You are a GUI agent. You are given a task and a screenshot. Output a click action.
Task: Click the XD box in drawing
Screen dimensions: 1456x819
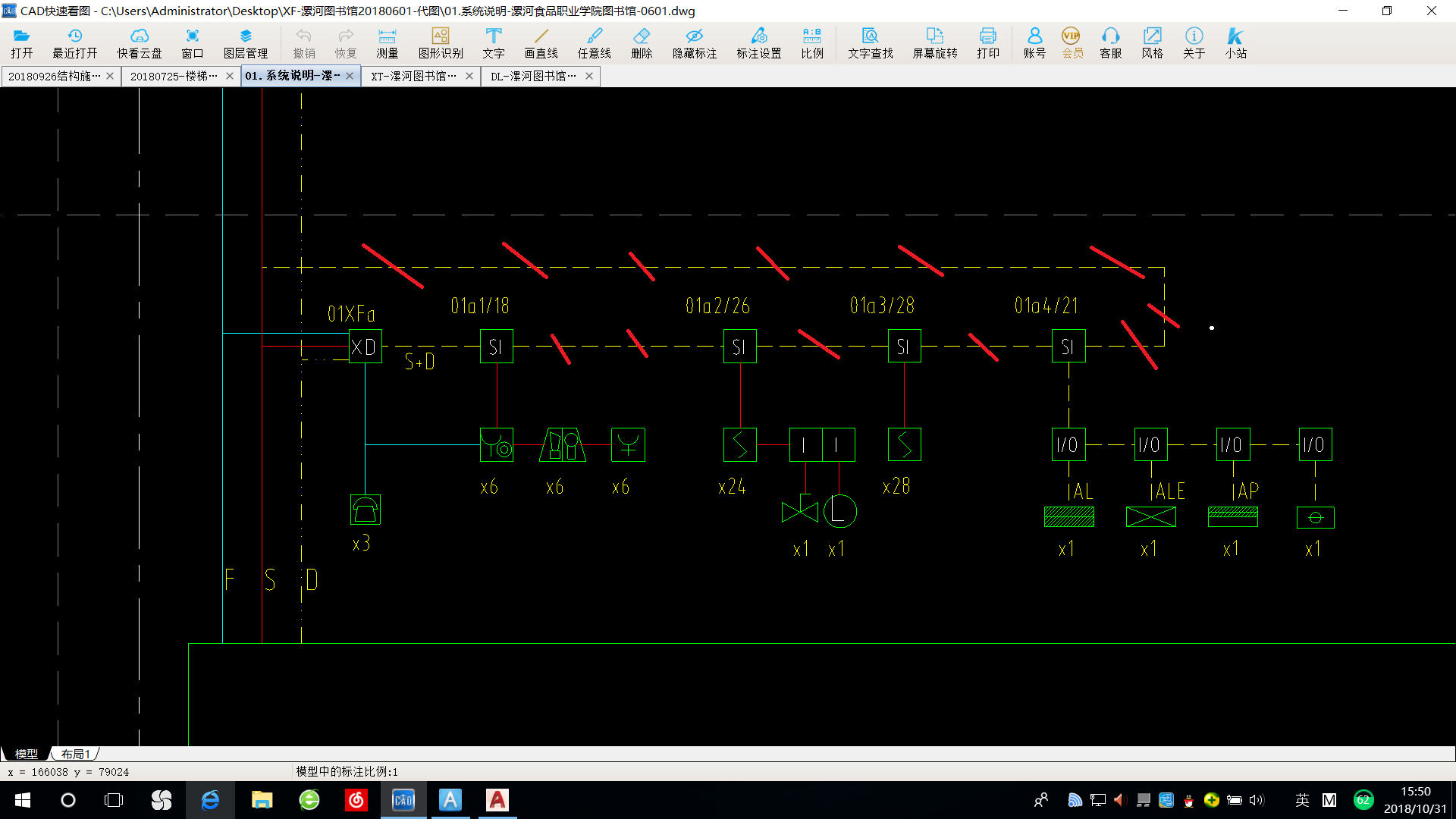[x=365, y=347]
